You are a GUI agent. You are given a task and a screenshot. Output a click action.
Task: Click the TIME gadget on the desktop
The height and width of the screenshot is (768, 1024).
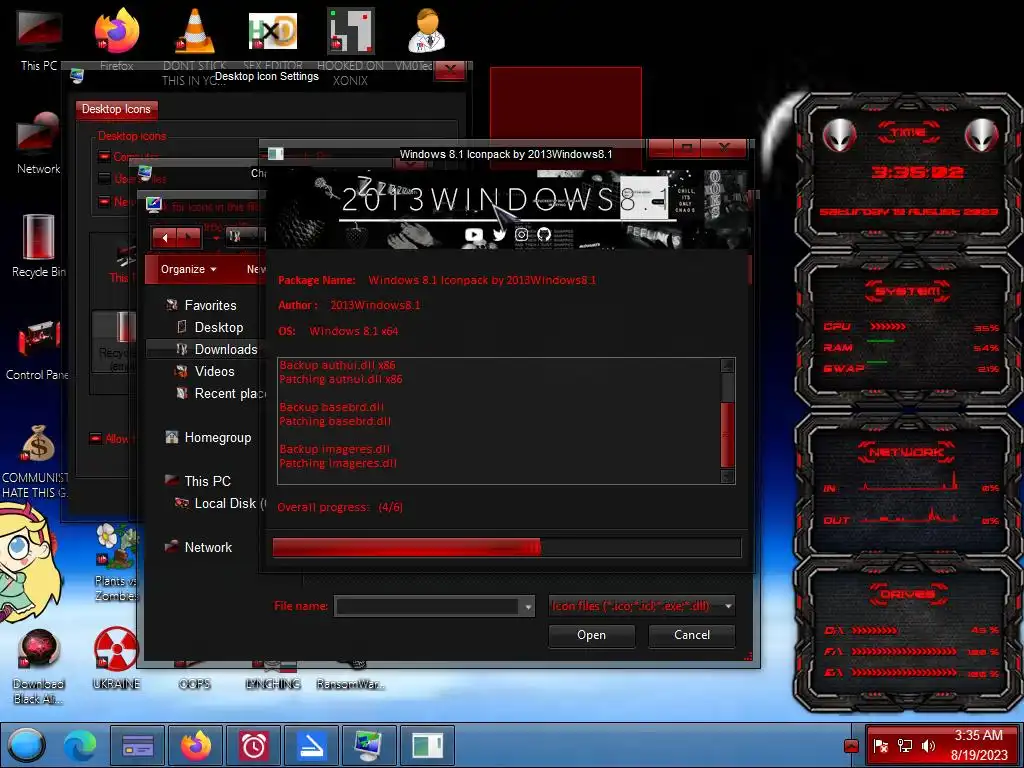click(908, 172)
